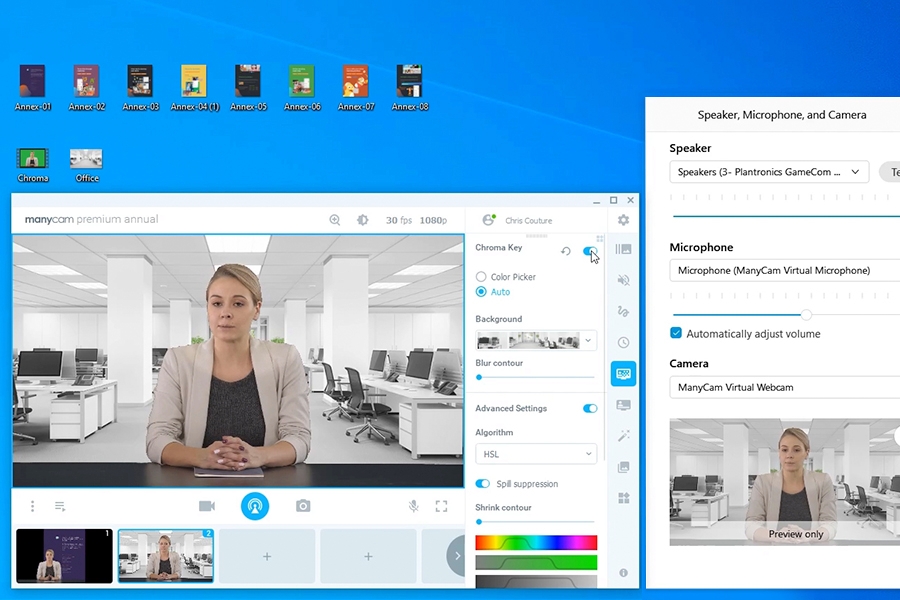Click the green saturation range bar
This screenshot has height=600, width=900.
[x=536, y=563]
